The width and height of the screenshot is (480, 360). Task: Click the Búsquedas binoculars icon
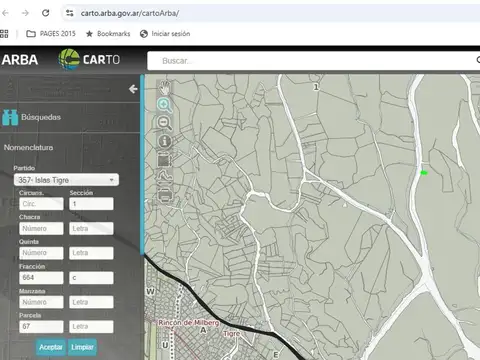pyautogui.click(x=10, y=117)
